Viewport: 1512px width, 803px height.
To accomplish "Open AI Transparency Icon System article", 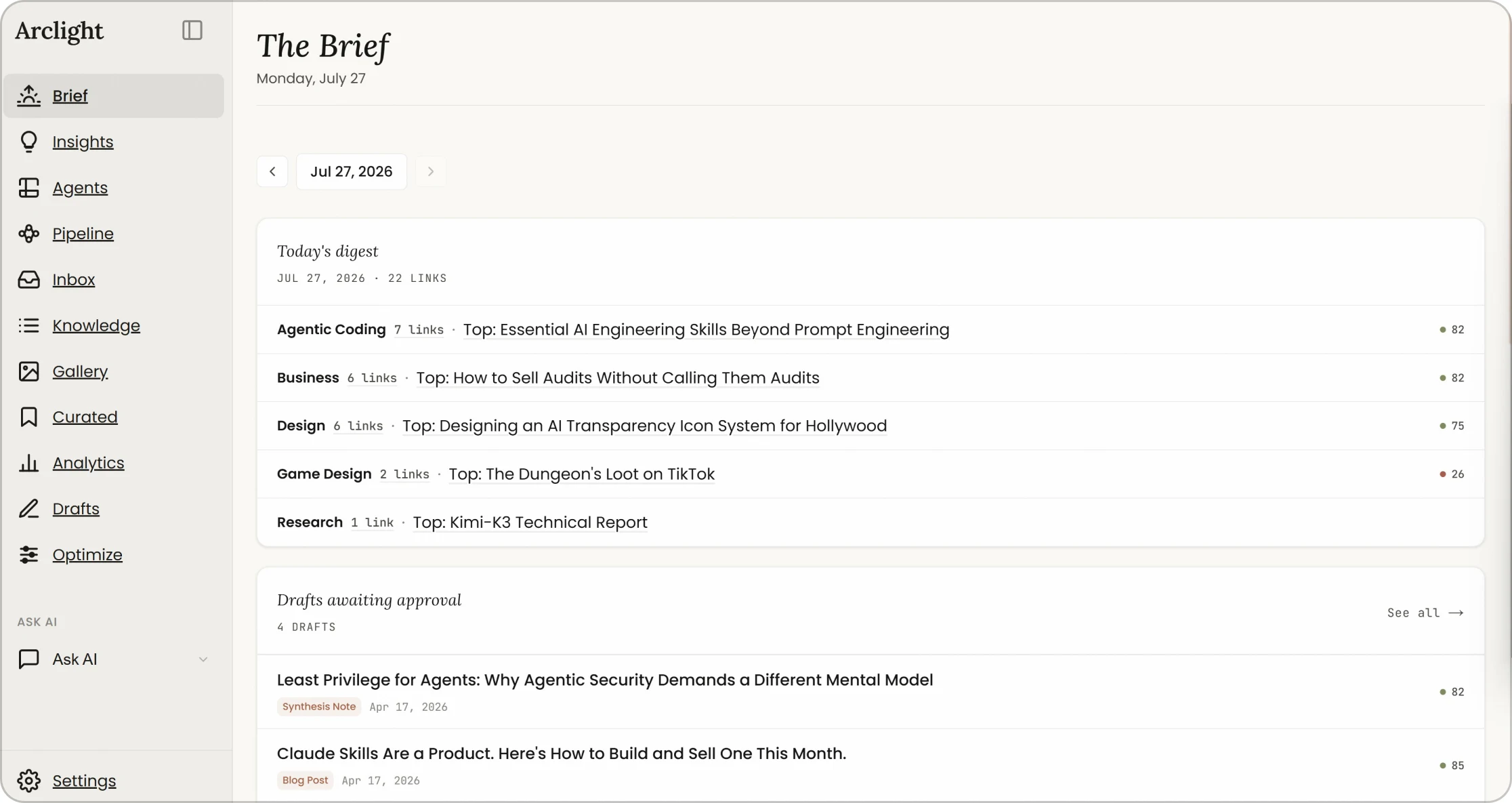I will (644, 426).
